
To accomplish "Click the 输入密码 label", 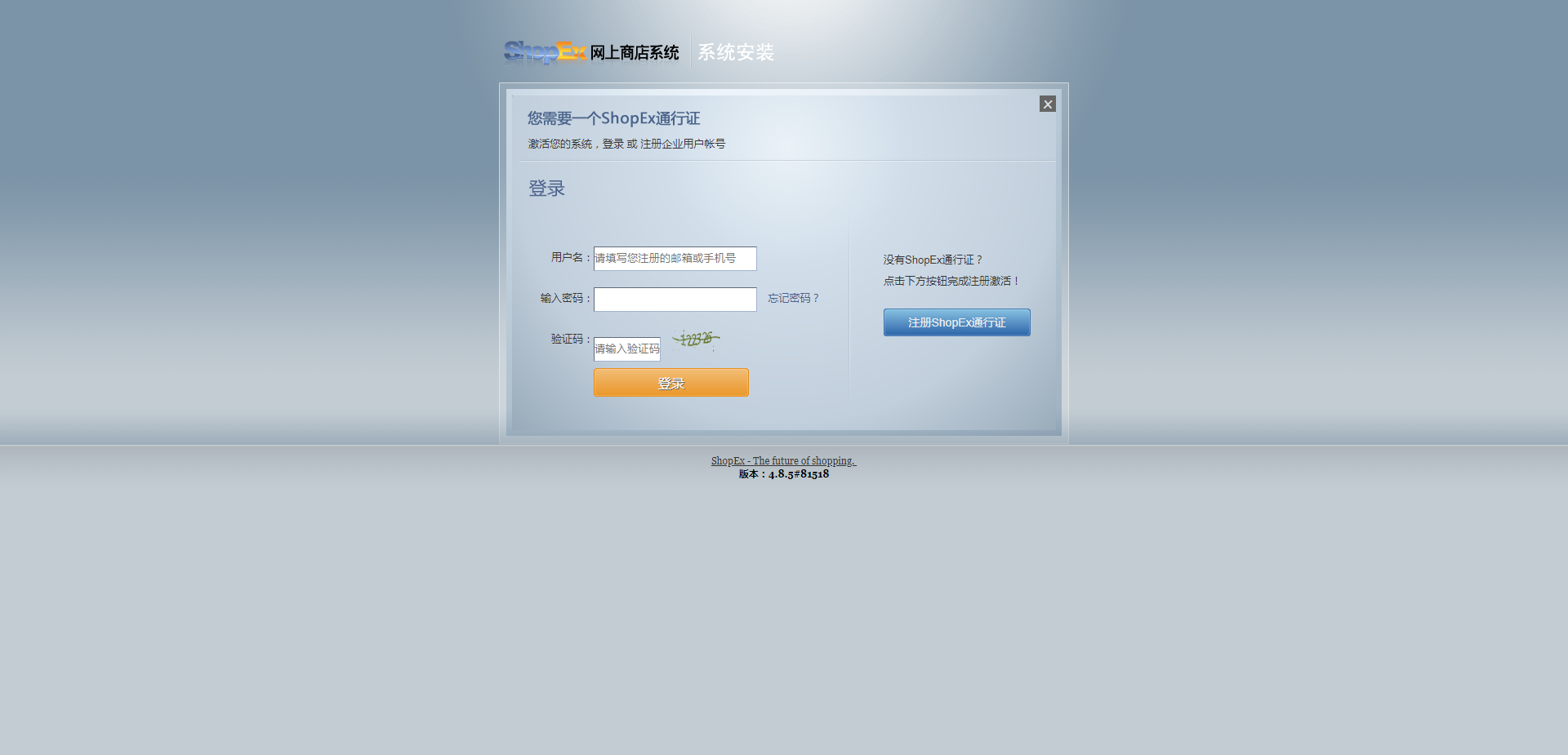I will click(565, 299).
